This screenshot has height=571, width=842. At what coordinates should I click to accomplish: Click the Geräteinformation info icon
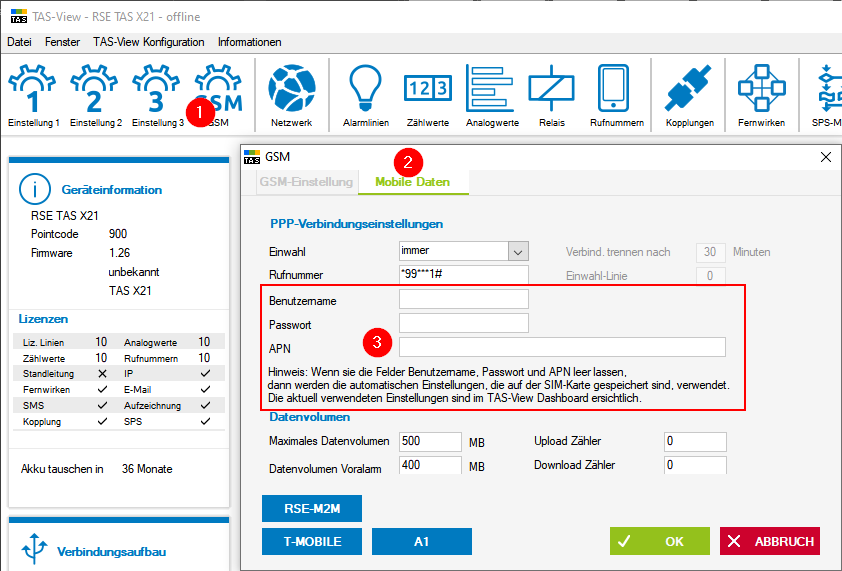coord(35,189)
